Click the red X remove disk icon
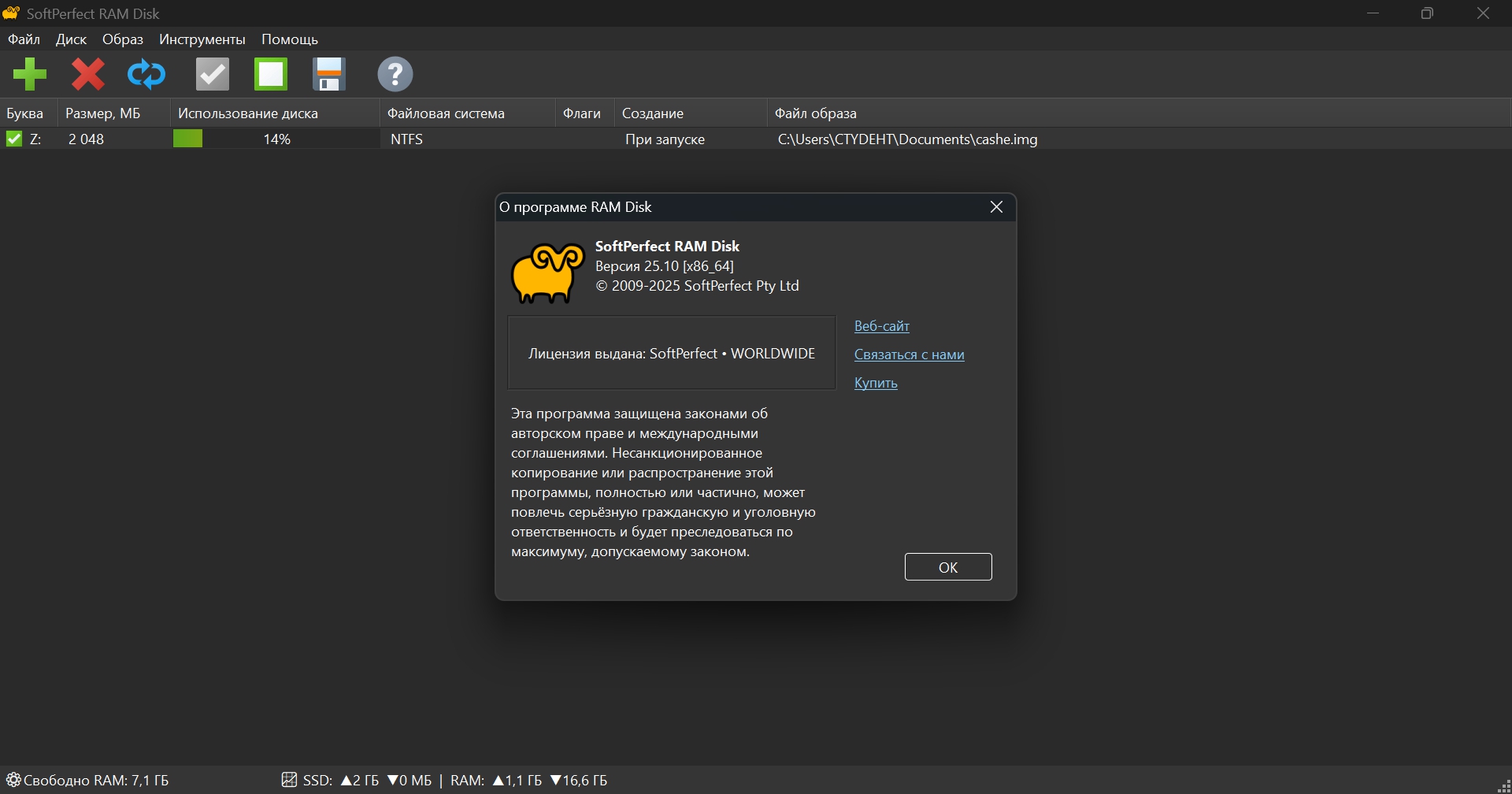This screenshot has width=1512, height=794. pyautogui.click(x=88, y=75)
